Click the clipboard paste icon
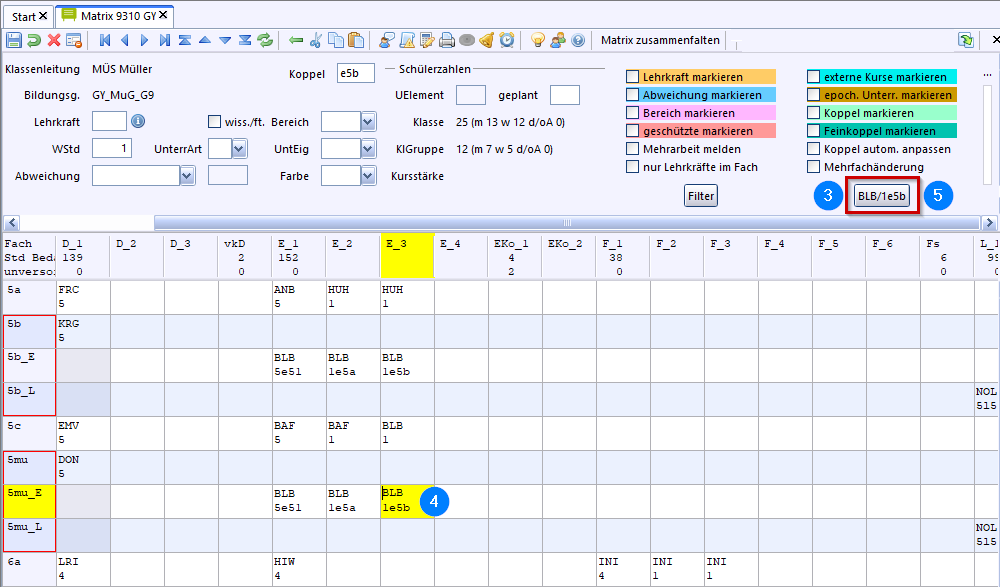 pos(356,40)
